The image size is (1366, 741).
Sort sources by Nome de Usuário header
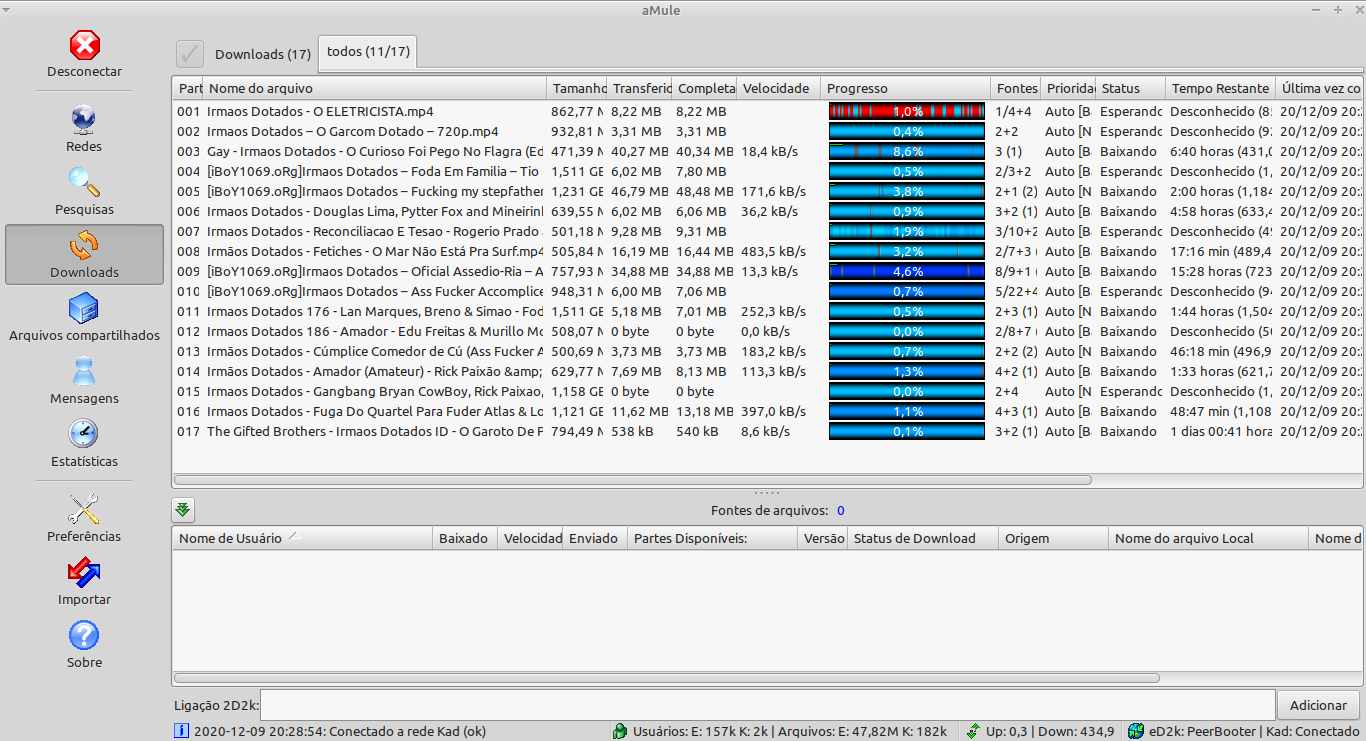click(301, 538)
